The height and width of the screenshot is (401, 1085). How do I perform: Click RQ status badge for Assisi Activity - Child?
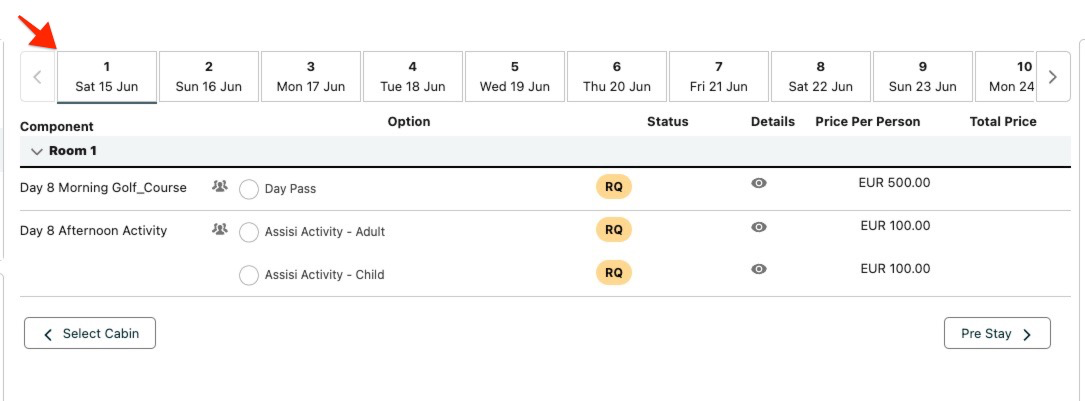click(x=614, y=272)
